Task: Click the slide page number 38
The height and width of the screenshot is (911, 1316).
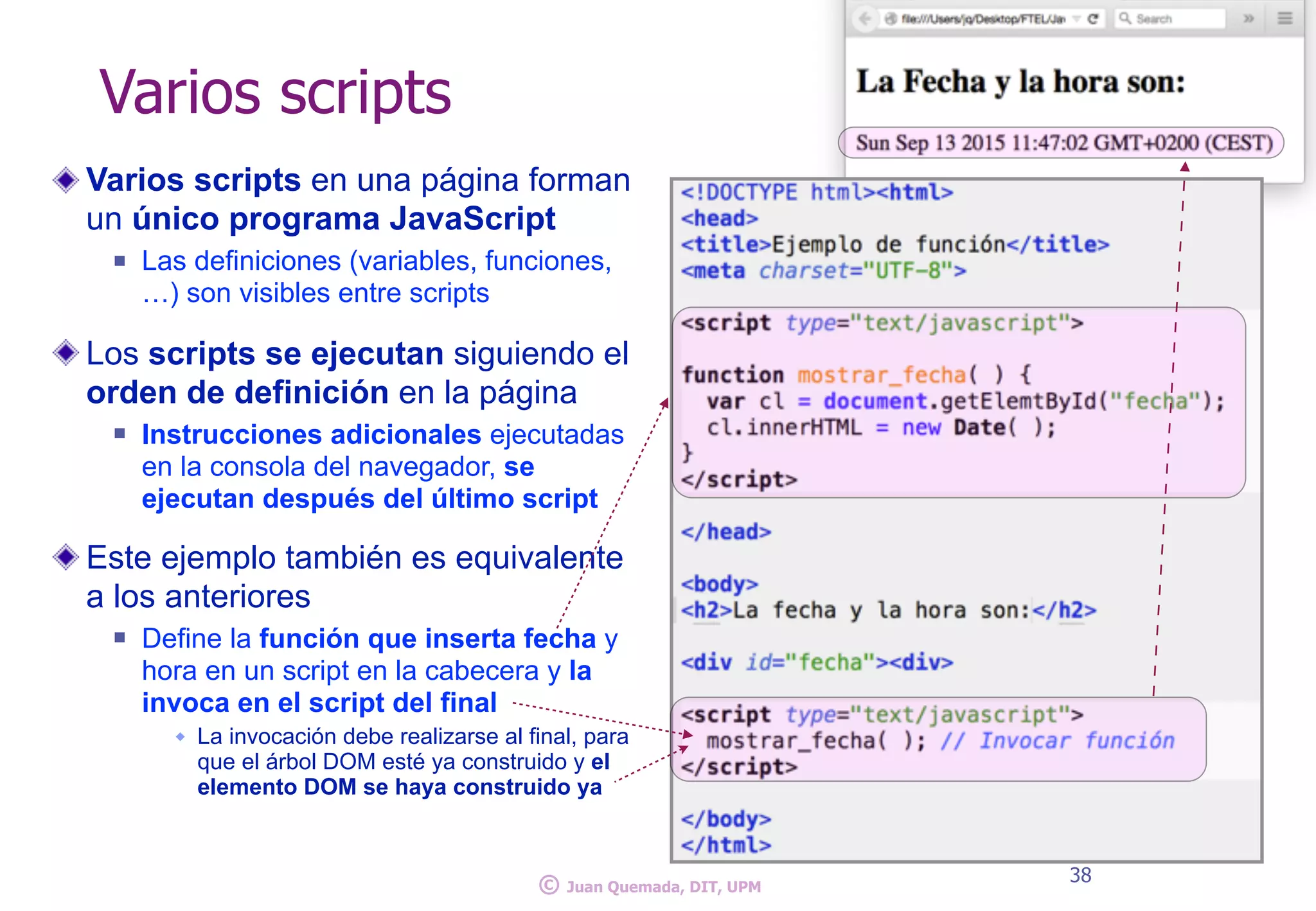Action: (1080, 875)
